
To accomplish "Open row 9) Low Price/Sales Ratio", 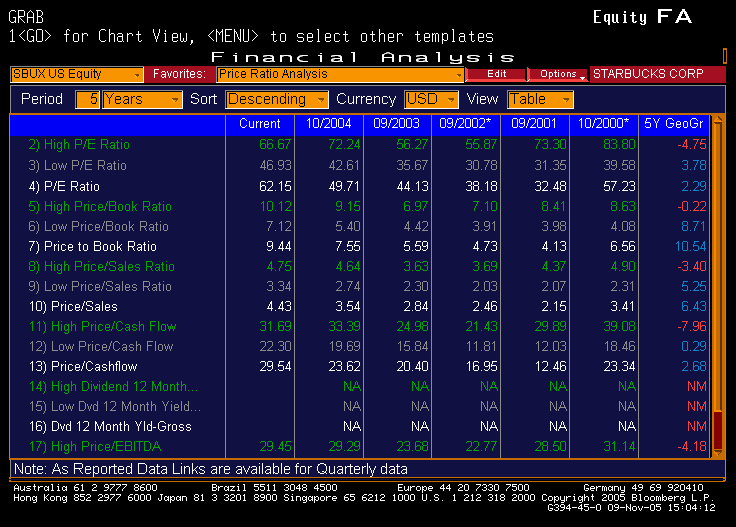I will point(100,287).
